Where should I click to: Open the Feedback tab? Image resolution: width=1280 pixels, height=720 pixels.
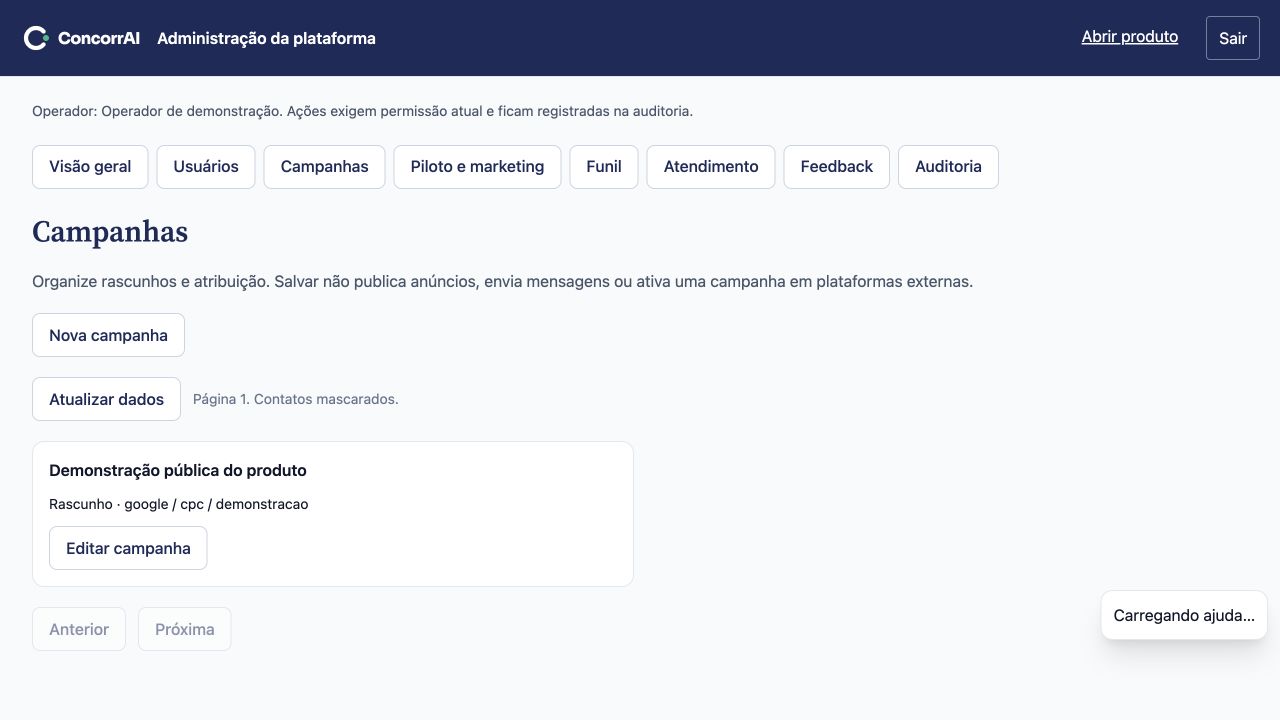pos(836,167)
